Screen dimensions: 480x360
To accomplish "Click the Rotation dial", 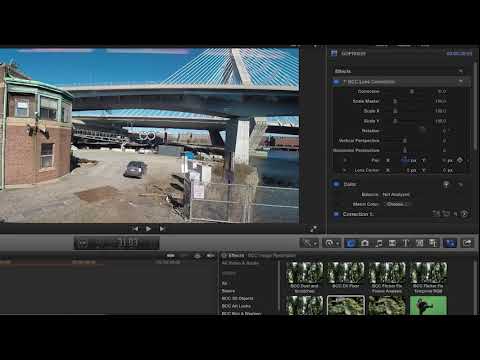I will tap(423, 130).
